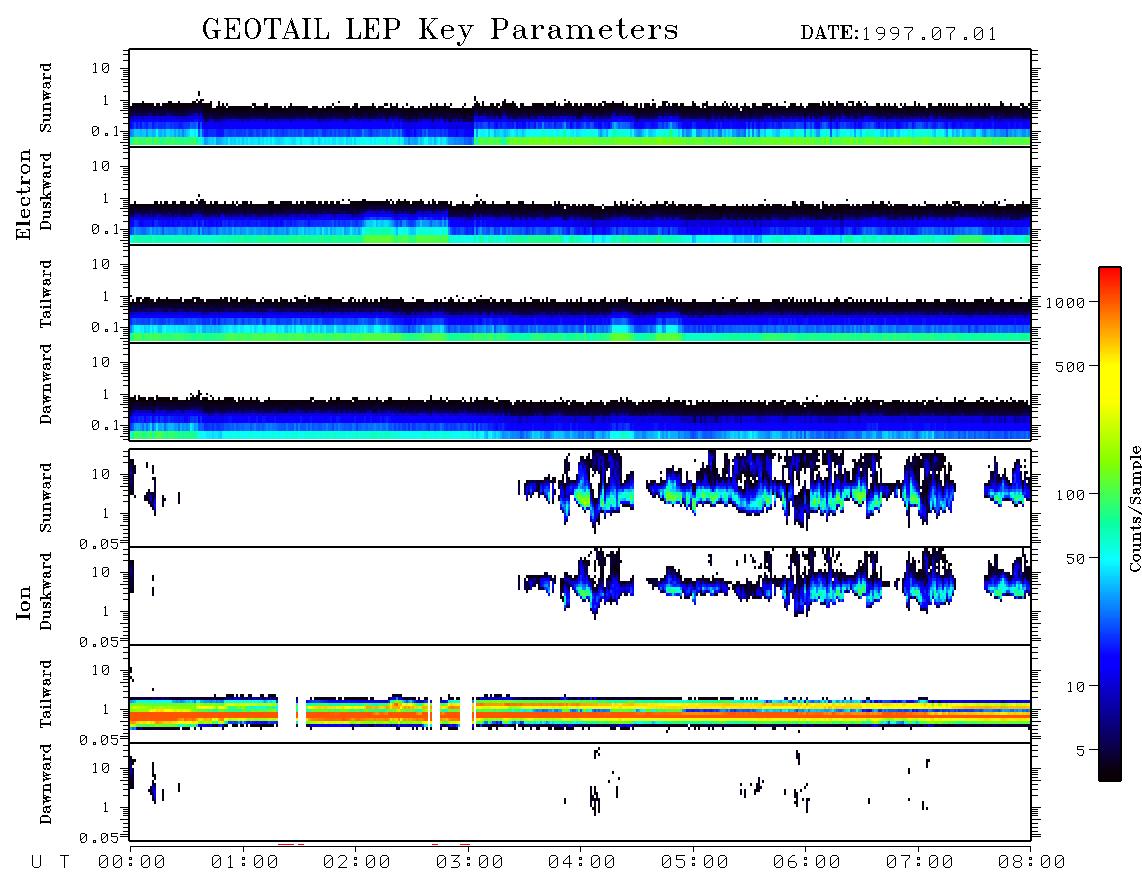This screenshot has height=880, width=1142.
Task: Select the Electron 'Sunward' panel label
Action: pos(46,98)
